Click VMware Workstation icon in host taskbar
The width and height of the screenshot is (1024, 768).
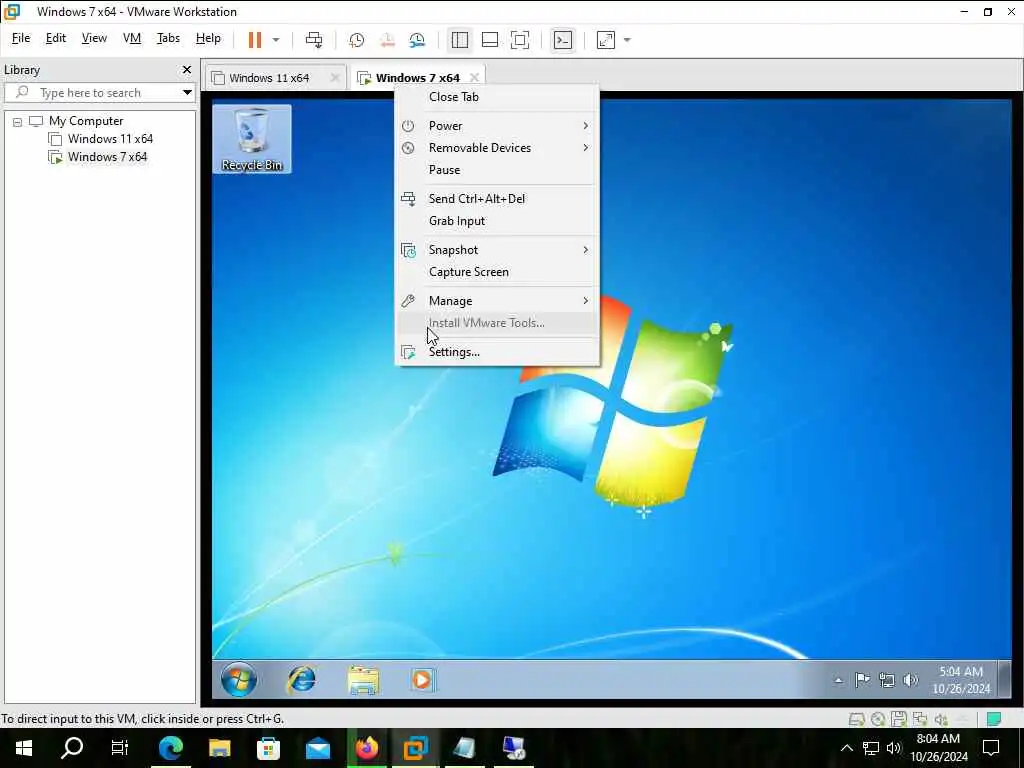[415, 748]
